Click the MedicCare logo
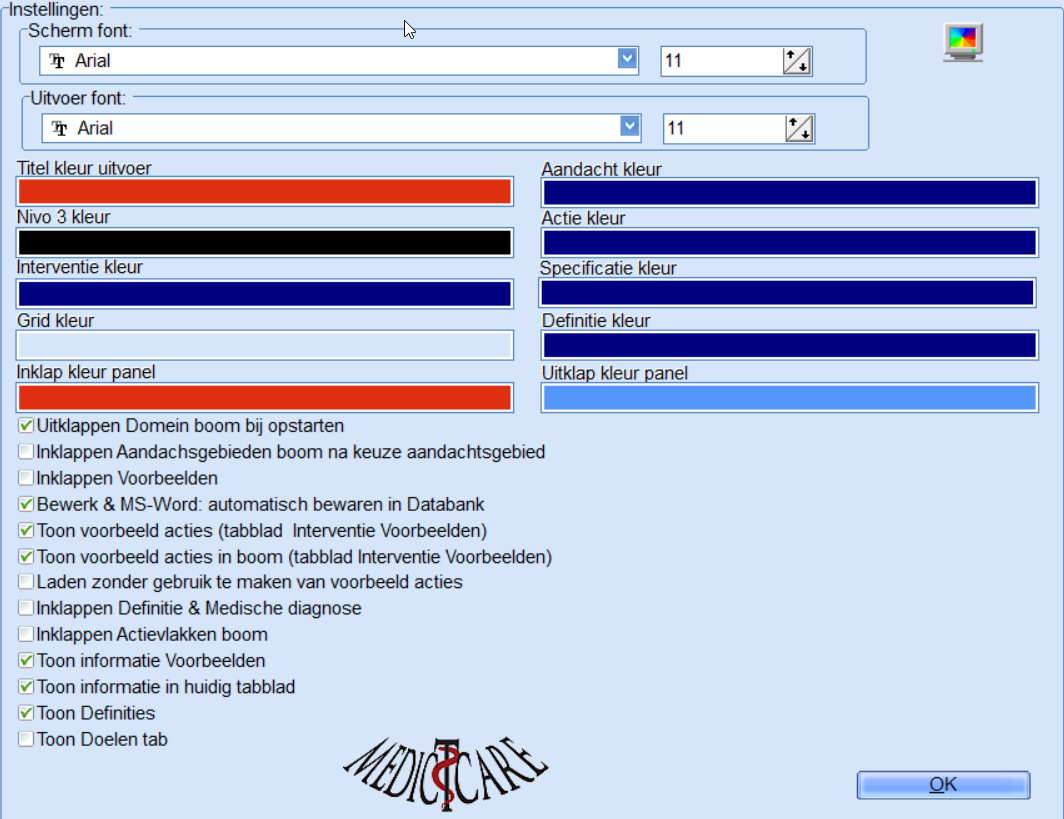 click(445, 771)
